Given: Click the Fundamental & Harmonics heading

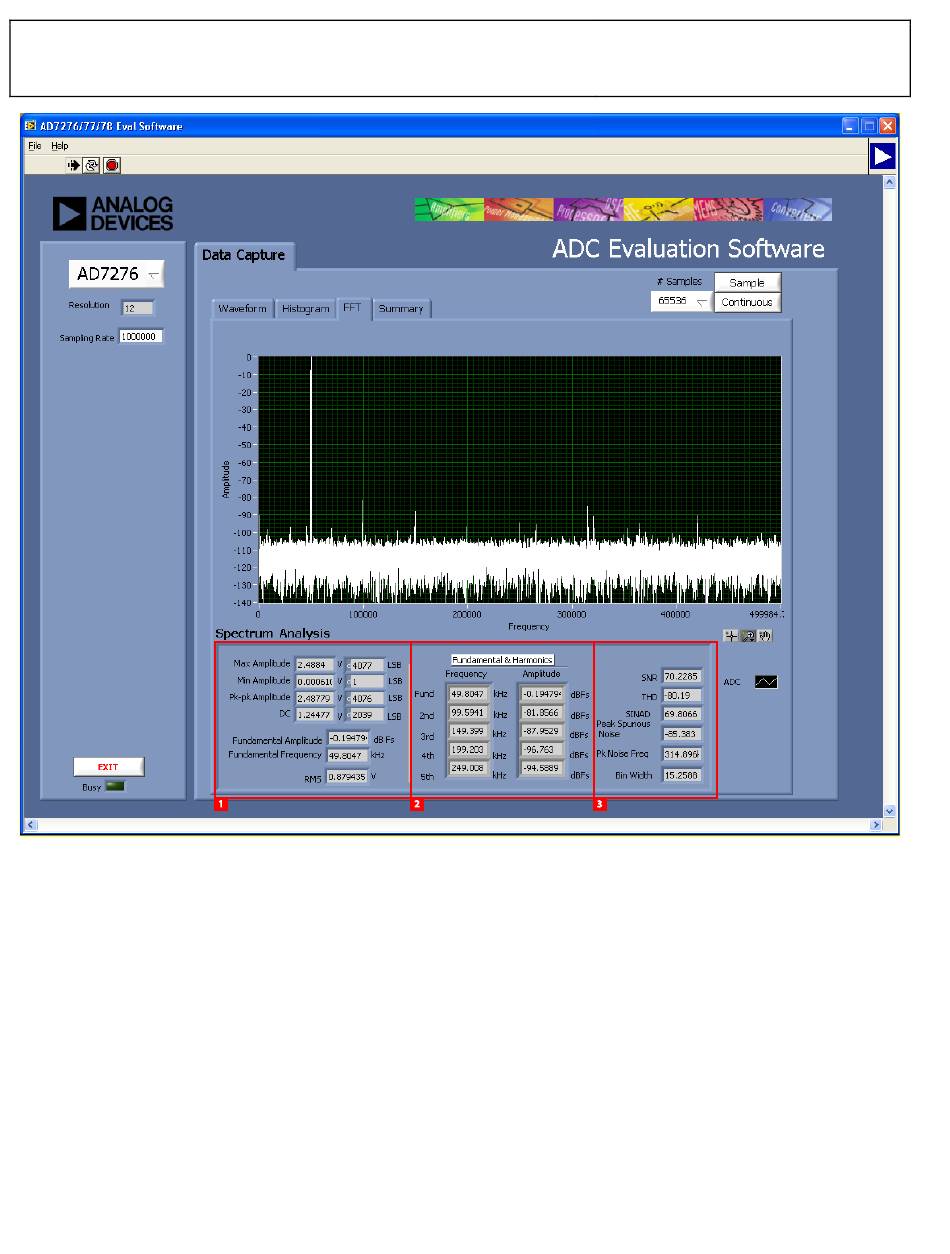Looking at the screenshot, I should [502, 660].
